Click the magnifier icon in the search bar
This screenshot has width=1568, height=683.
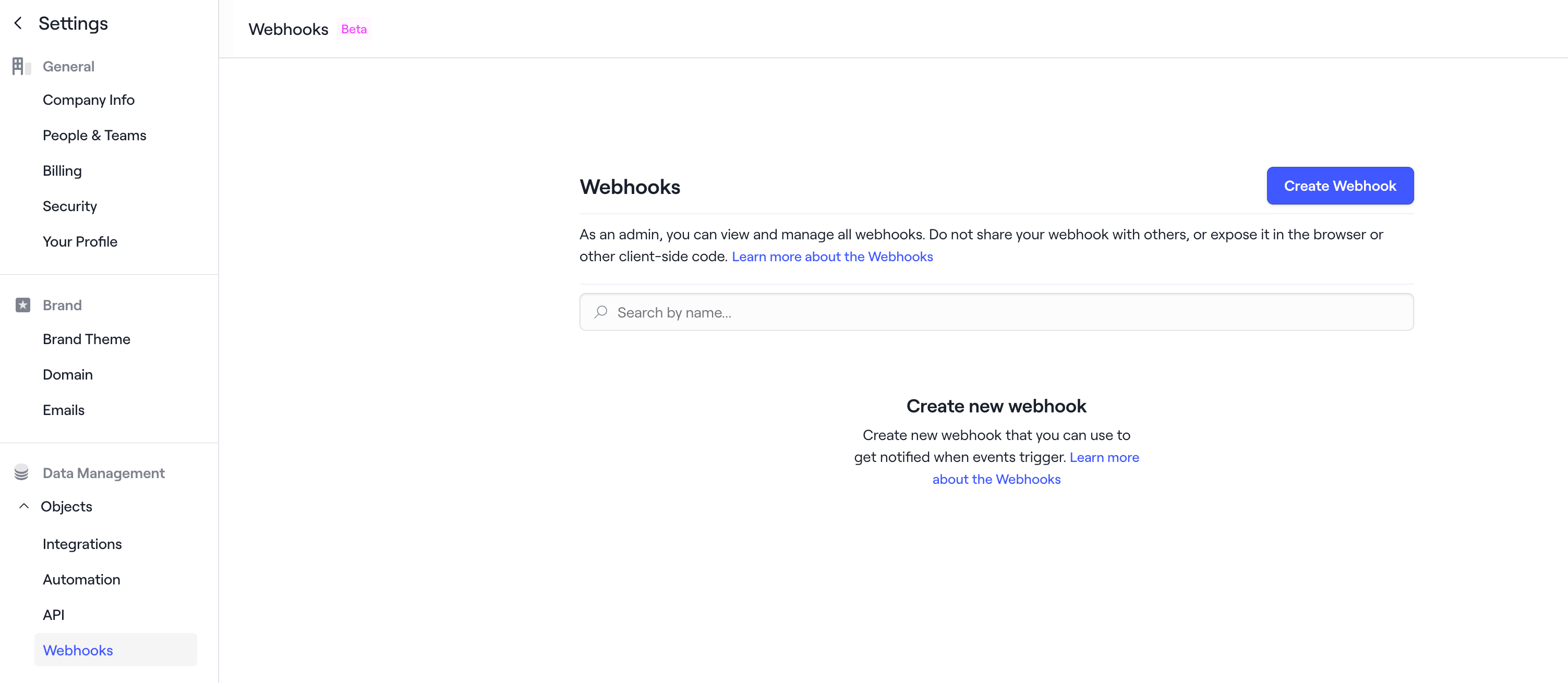click(x=601, y=312)
